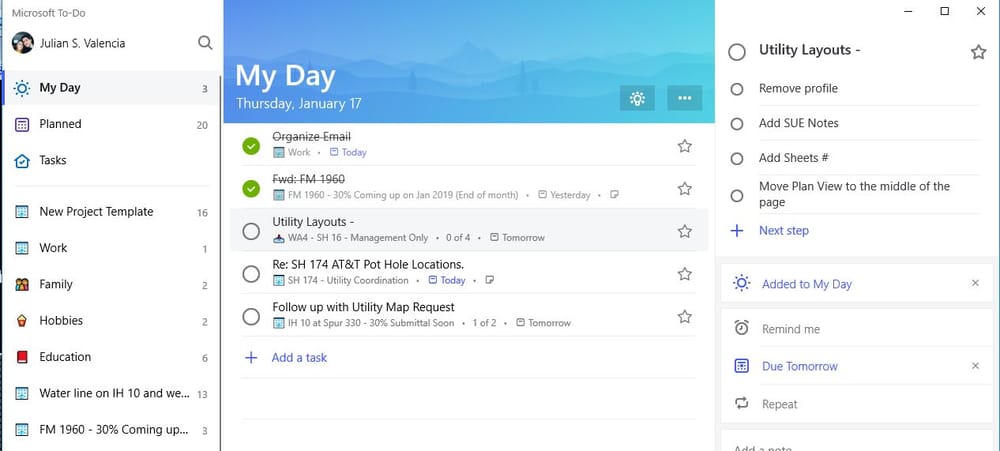Click the Family list people icon
This screenshot has width=1000, height=451.
pyautogui.click(x=22, y=285)
